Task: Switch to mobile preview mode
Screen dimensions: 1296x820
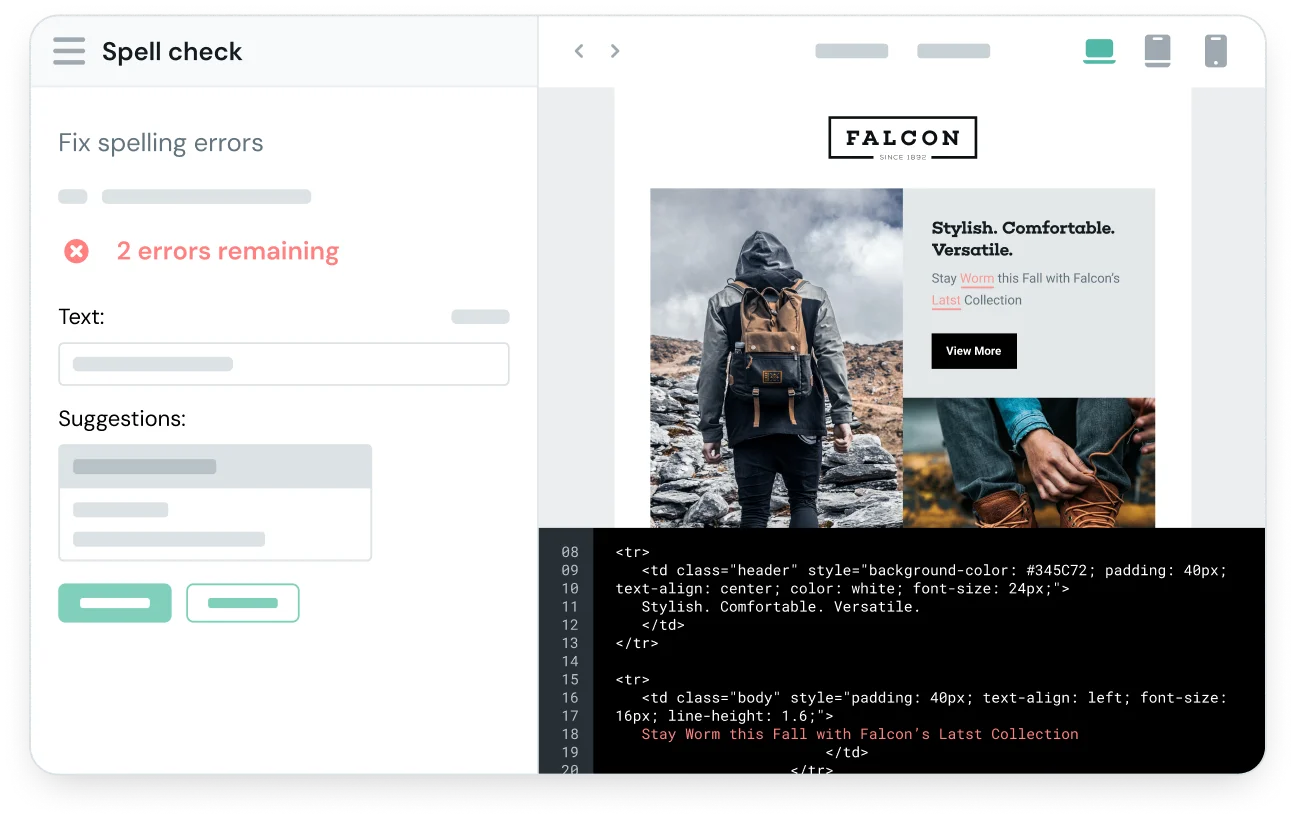Action: [x=1215, y=50]
